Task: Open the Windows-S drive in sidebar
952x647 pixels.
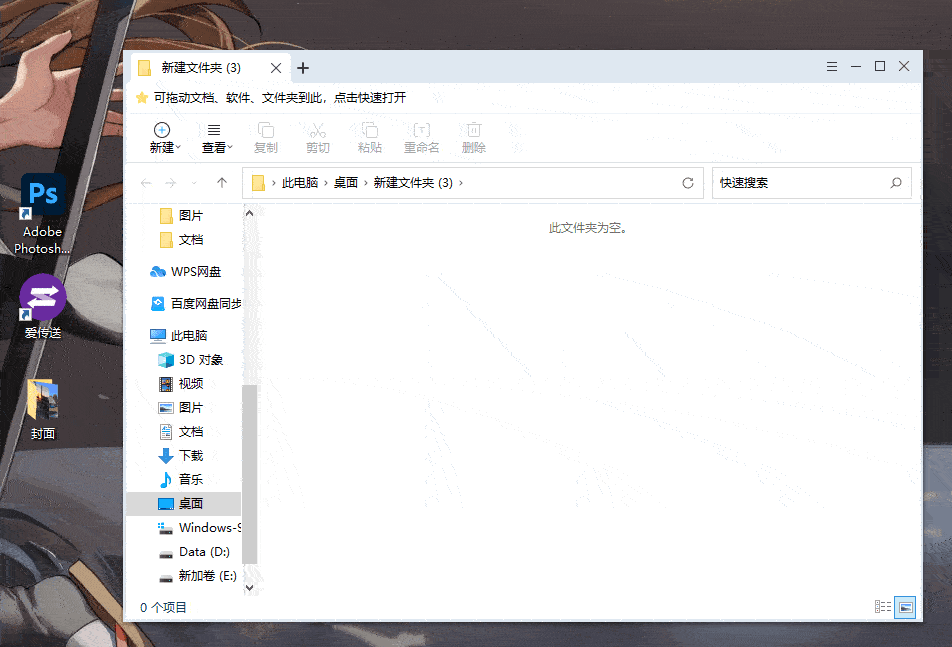Action: pyautogui.click(x=199, y=527)
